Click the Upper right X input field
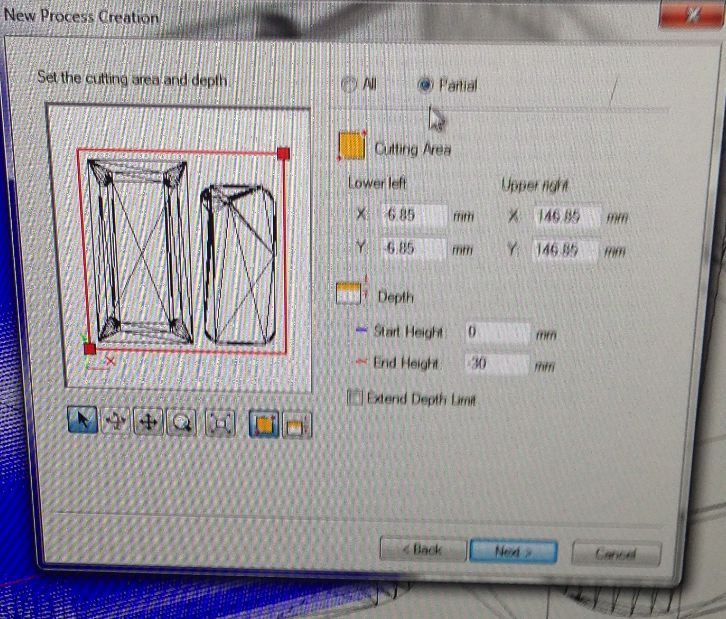This screenshot has width=726, height=619. coord(567,216)
